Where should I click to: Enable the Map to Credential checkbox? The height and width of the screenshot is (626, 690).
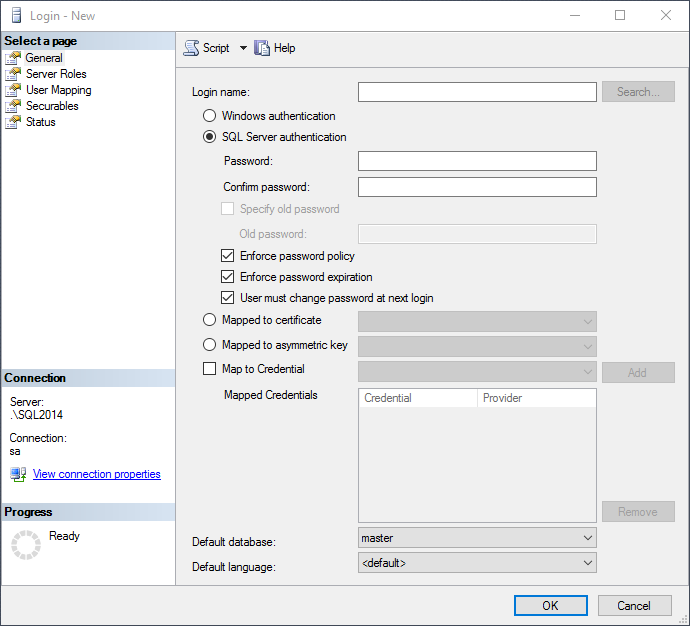209,369
